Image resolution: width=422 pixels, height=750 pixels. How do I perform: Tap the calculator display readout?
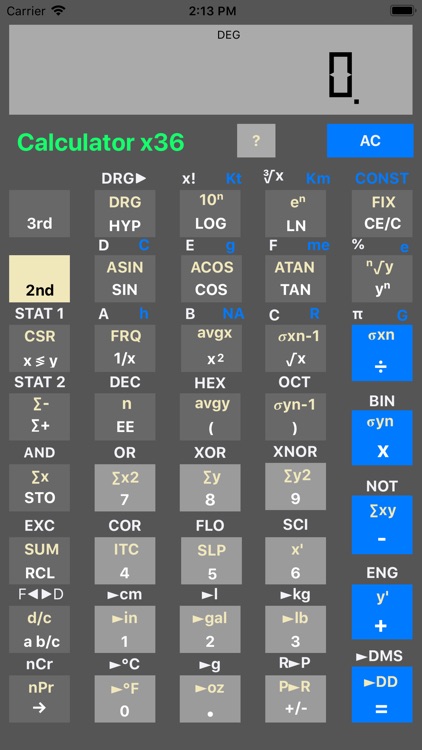click(211, 70)
